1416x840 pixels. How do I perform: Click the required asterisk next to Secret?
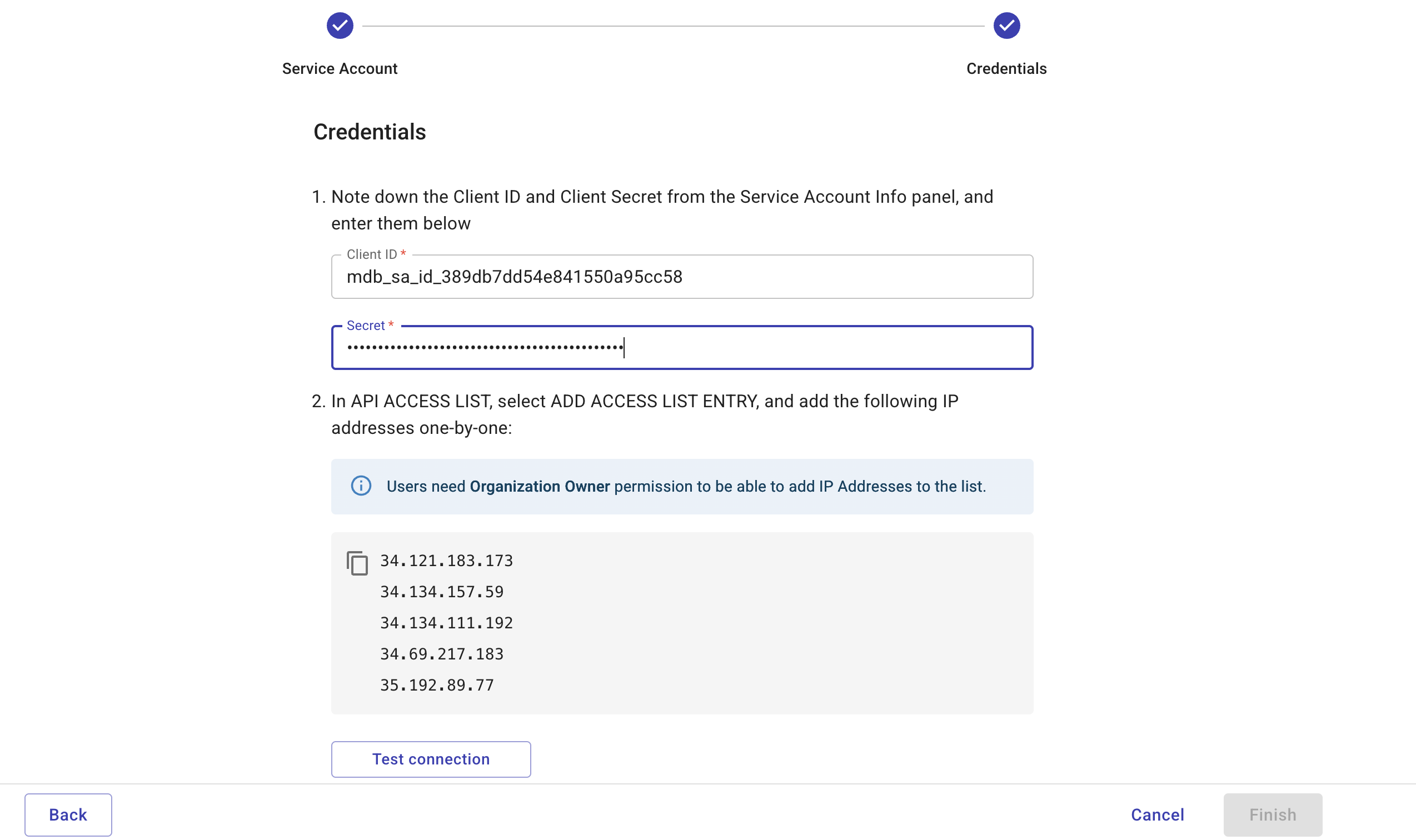click(391, 325)
